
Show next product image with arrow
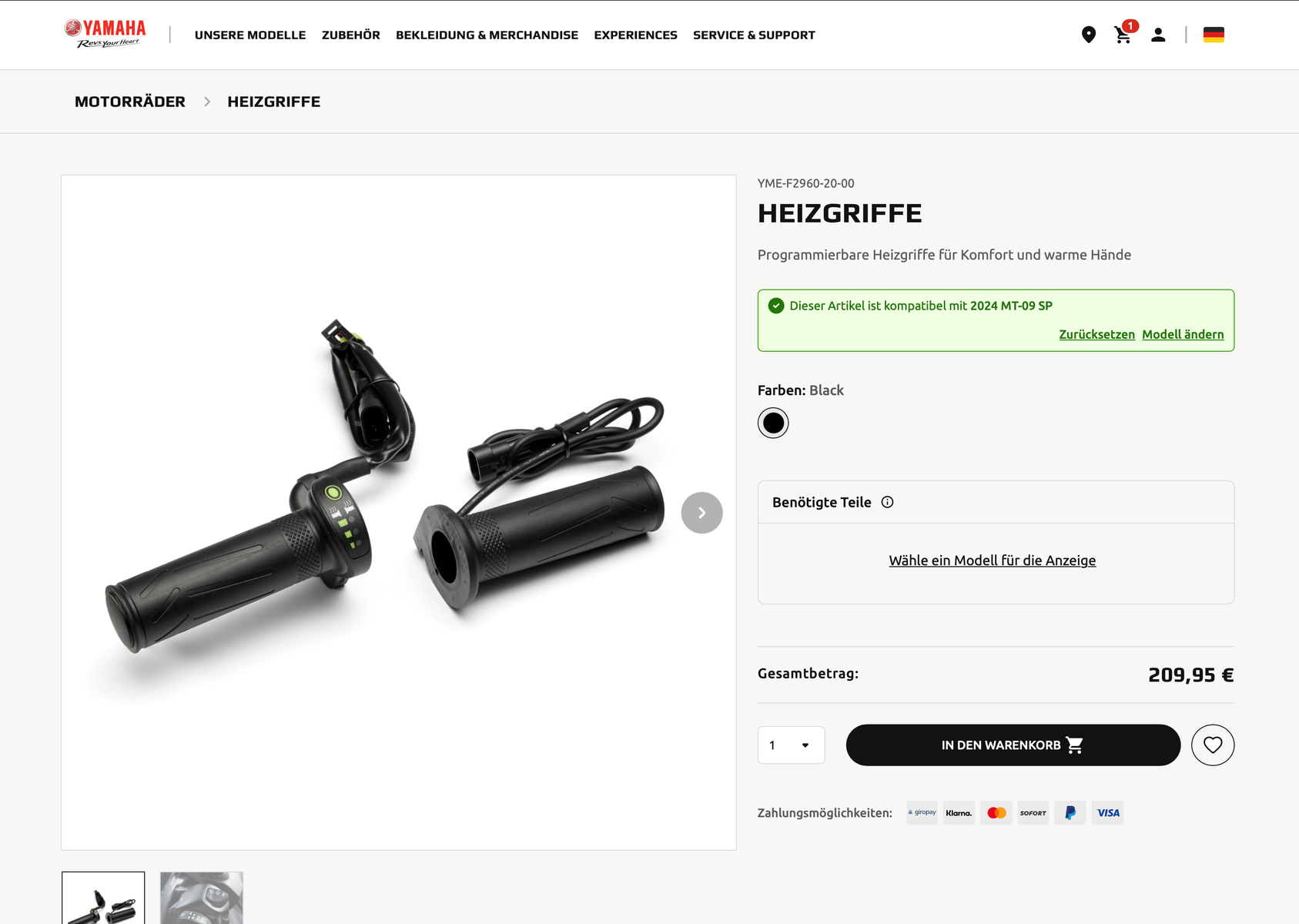point(701,513)
